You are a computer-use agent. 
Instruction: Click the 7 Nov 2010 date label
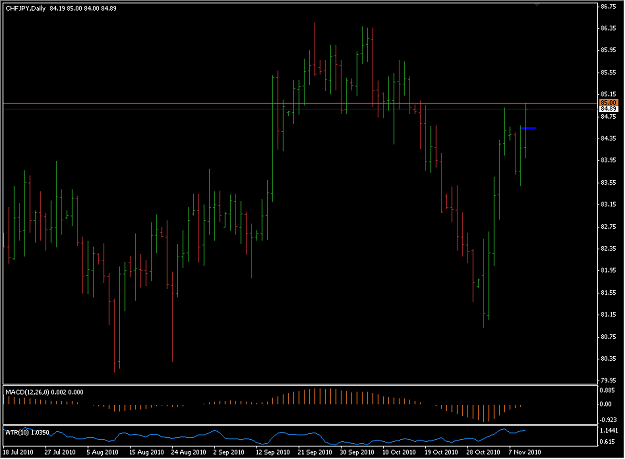tap(525, 452)
